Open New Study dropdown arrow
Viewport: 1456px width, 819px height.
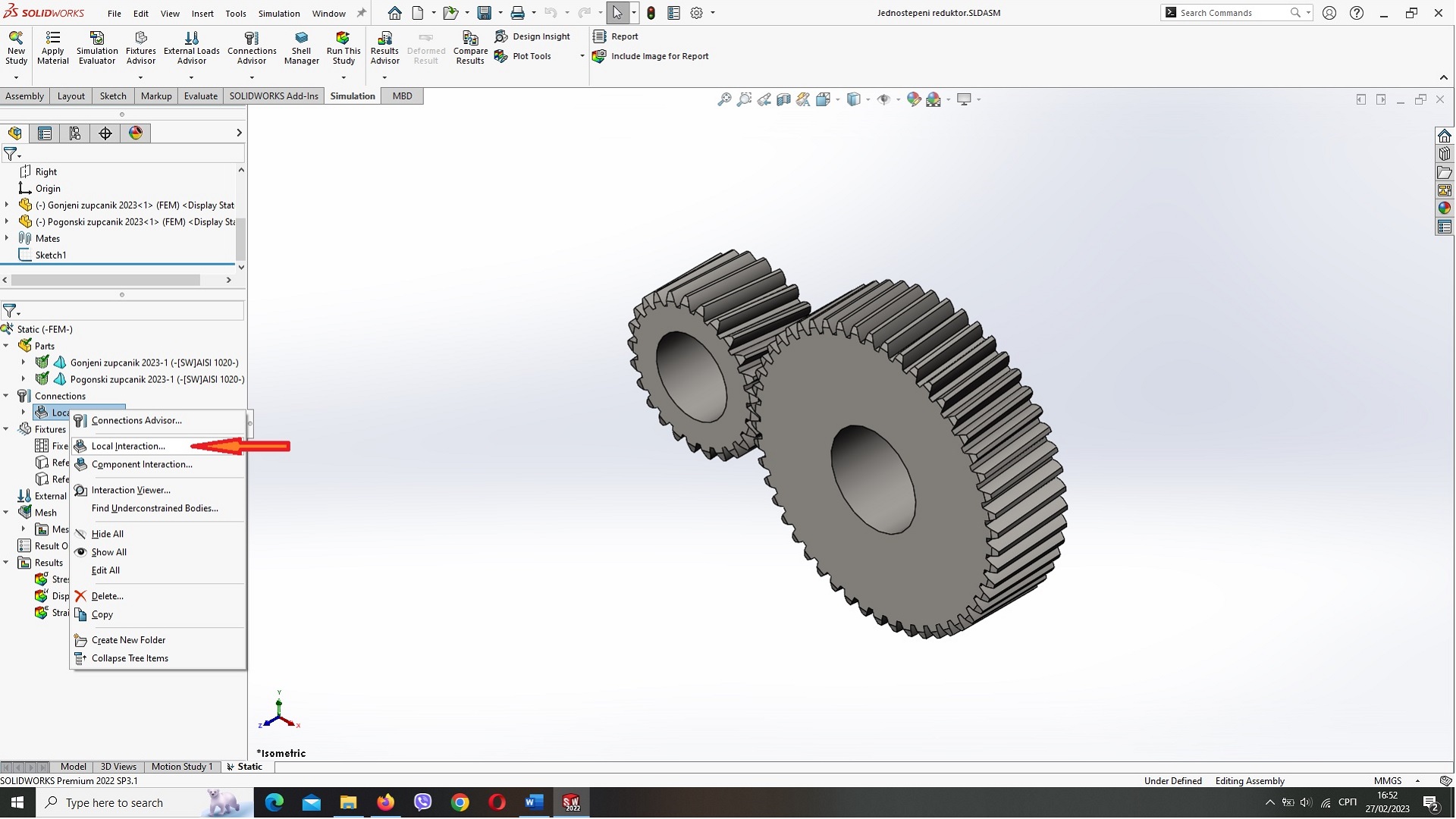[x=16, y=77]
